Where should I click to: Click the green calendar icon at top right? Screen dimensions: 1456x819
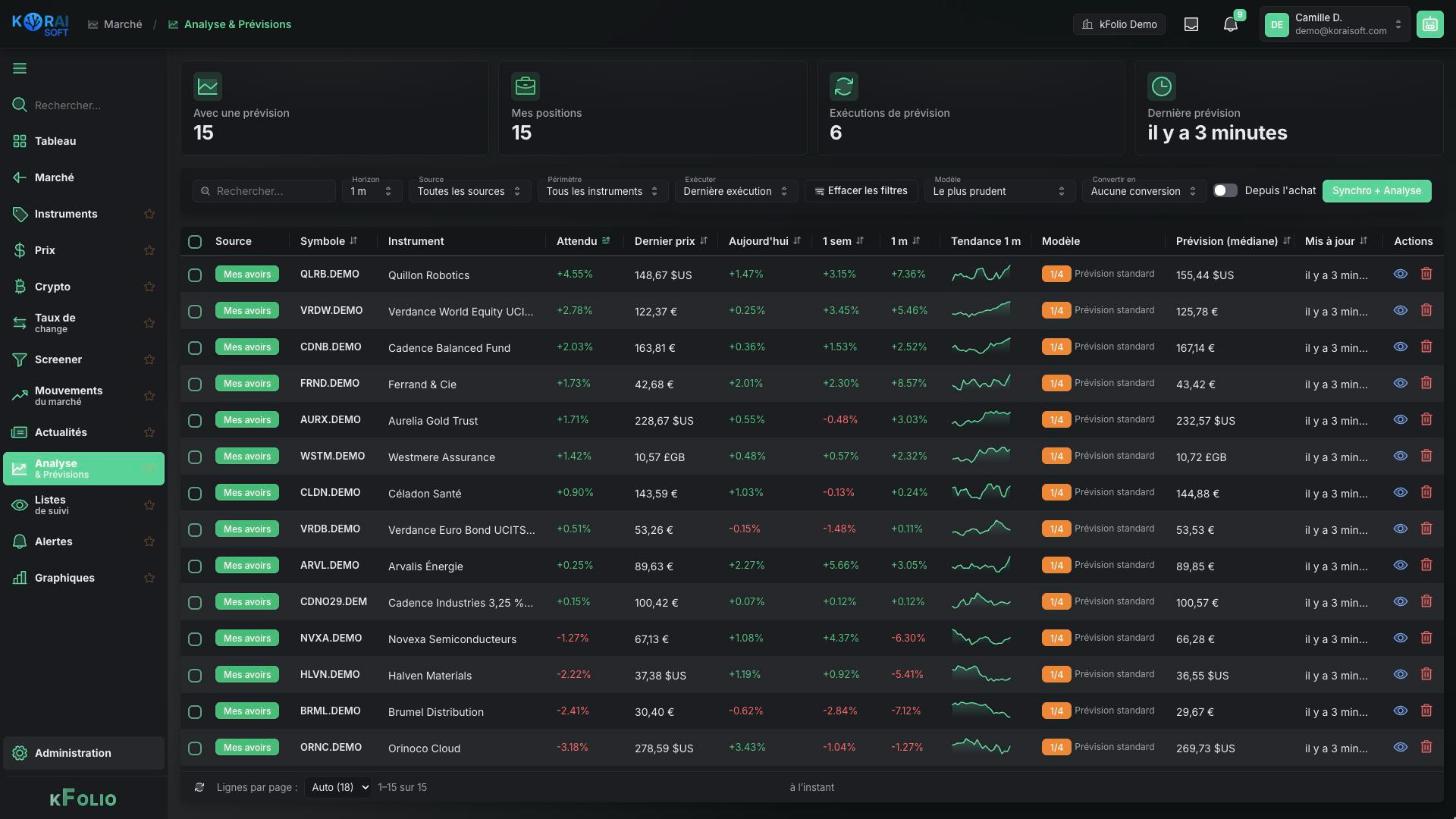1429,24
